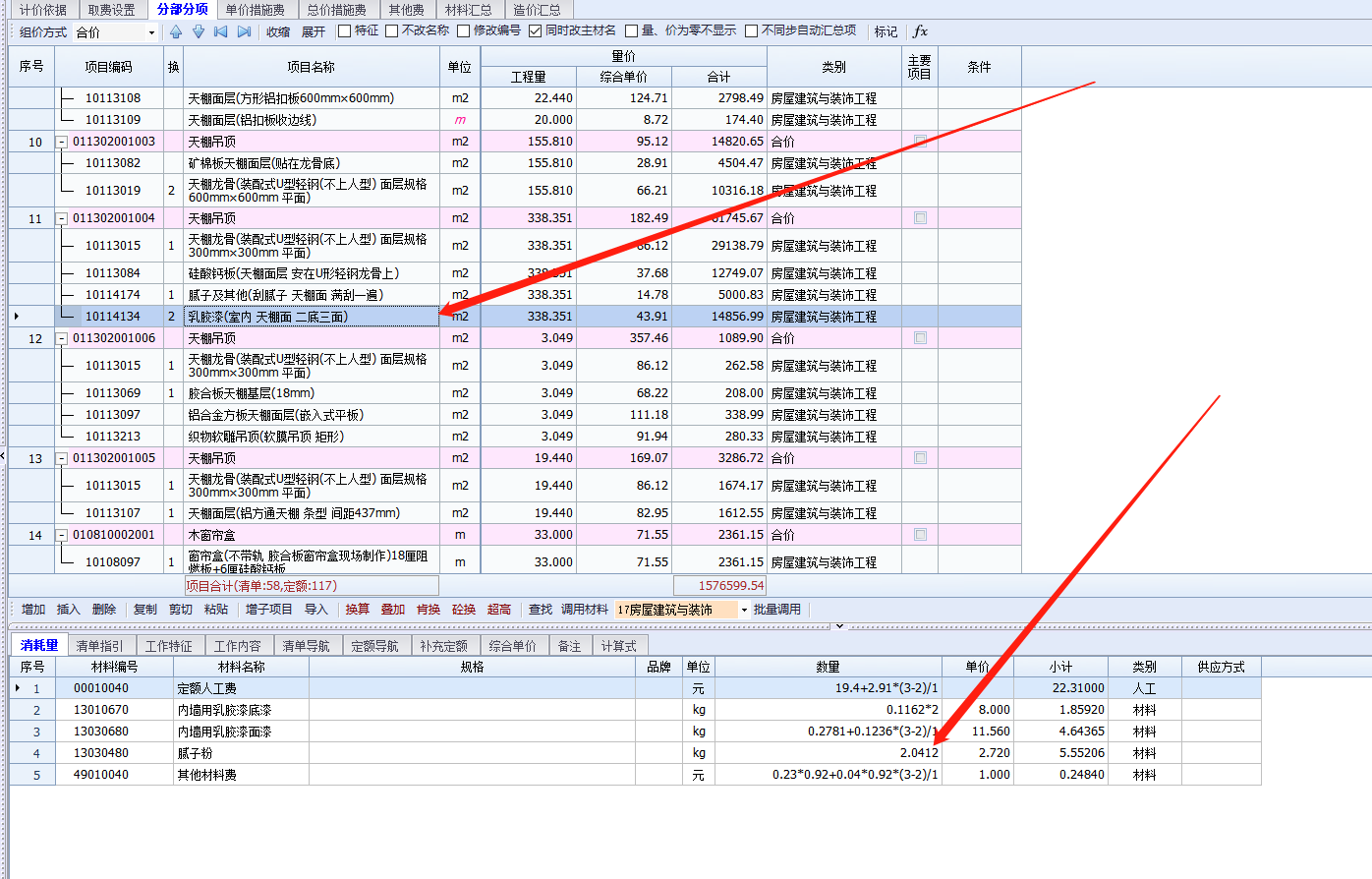Click the 综合单价 column header
This screenshot has height=879, width=1372.
[x=624, y=77]
